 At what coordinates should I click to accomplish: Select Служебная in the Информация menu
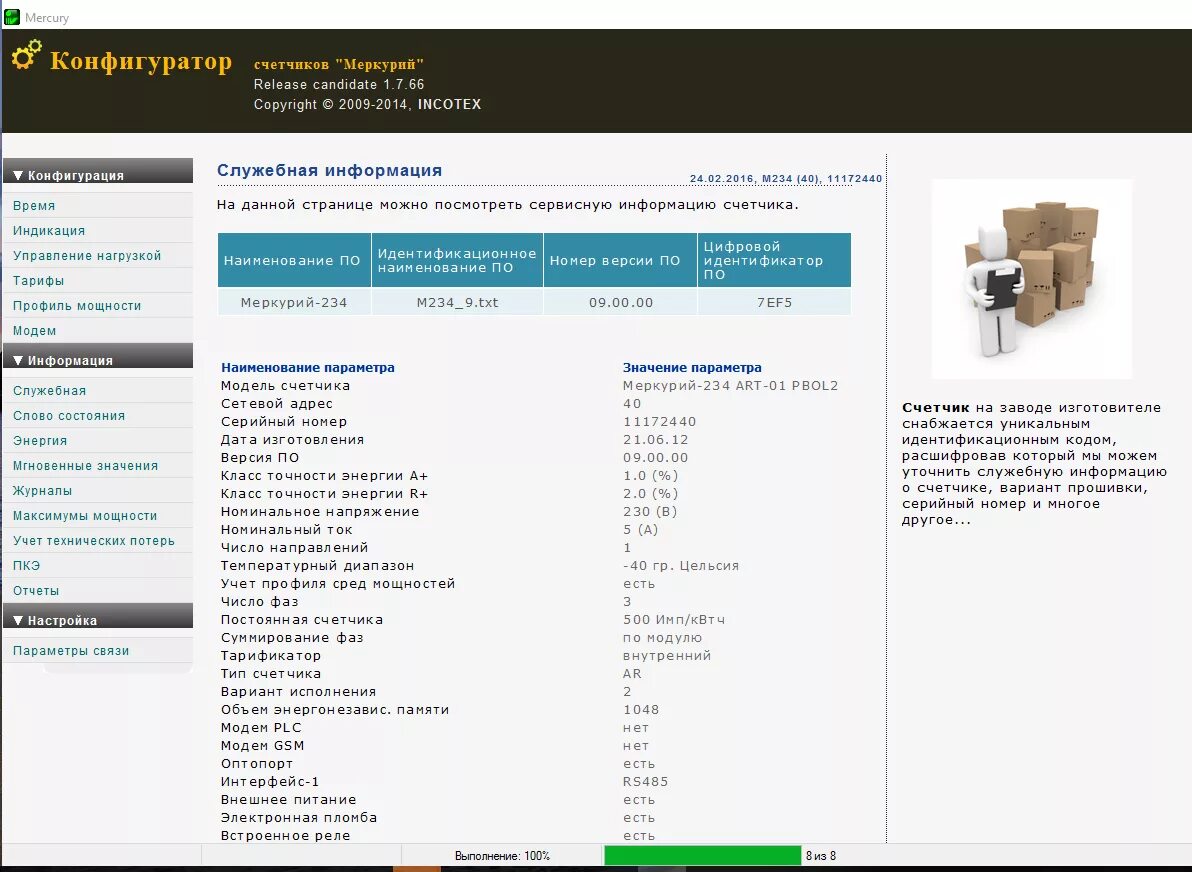pyautogui.click(x=49, y=391)
